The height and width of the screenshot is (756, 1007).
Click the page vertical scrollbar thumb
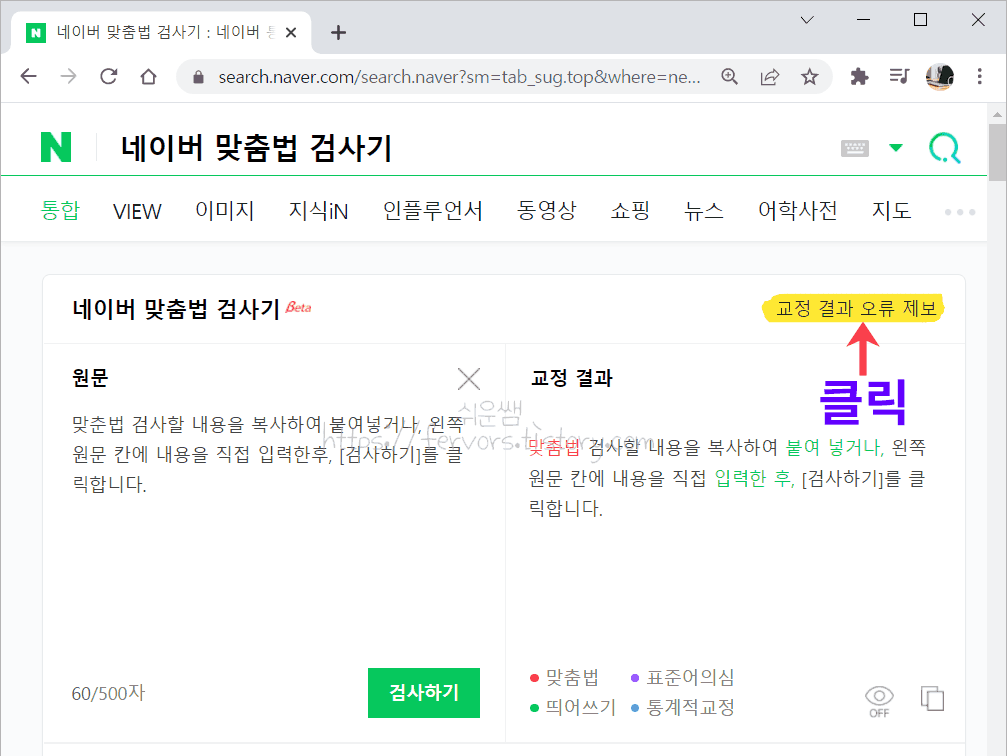[x=997, y=153]
